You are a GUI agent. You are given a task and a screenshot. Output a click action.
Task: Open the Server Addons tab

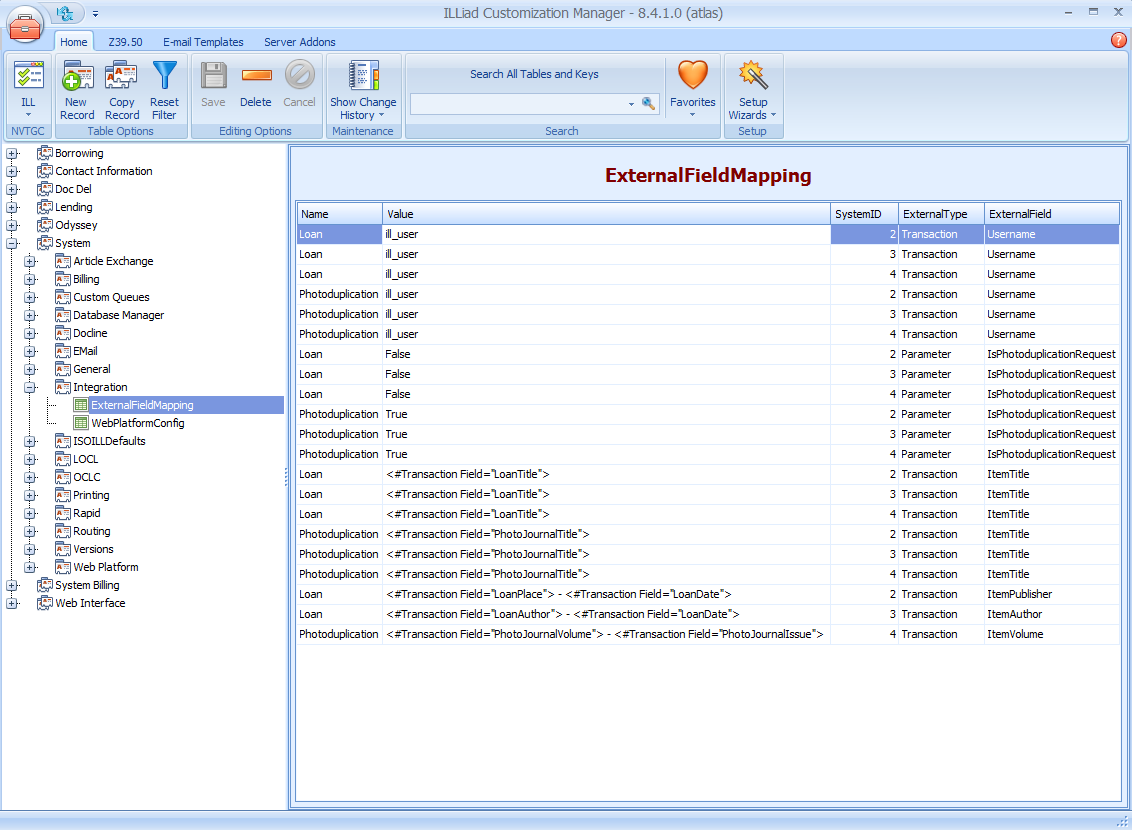299,42
